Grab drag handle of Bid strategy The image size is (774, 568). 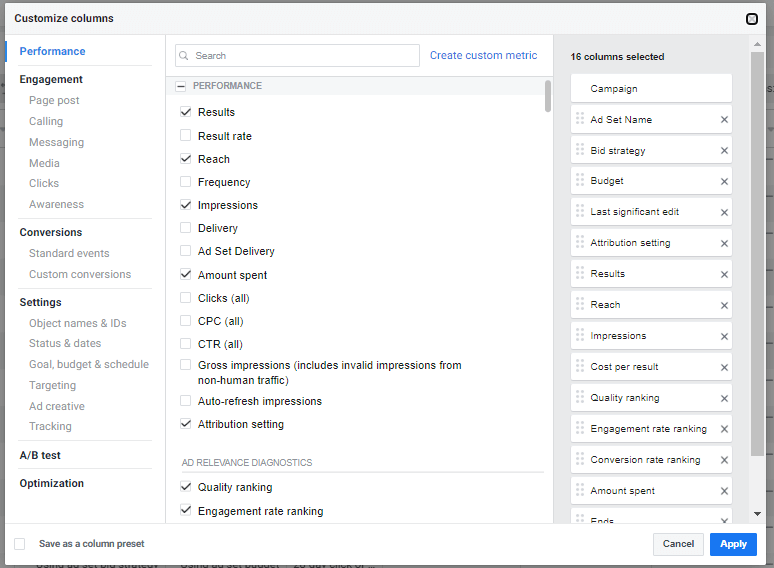(x=580, y=150)
